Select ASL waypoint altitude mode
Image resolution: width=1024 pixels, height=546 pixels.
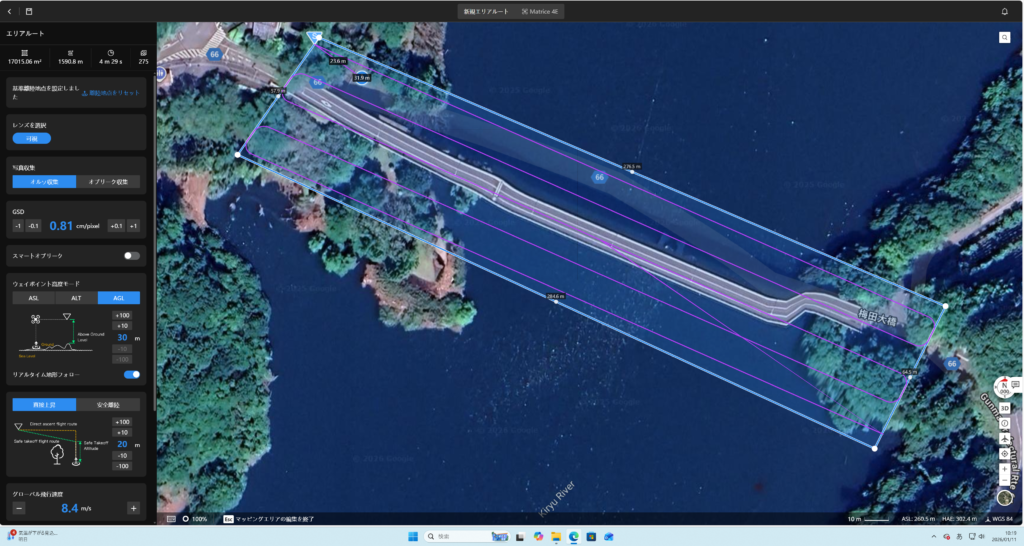point(33,298)
